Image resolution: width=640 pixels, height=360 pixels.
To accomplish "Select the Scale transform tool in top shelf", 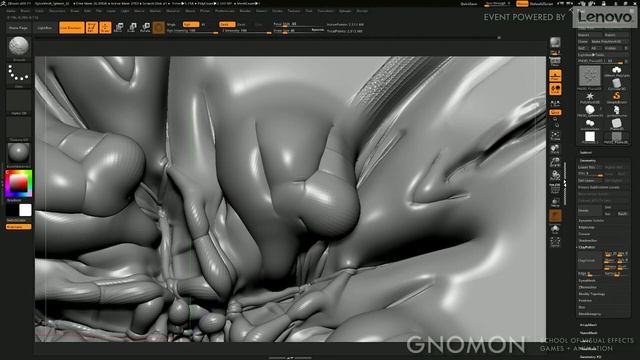I will click(x=132, y=27).
